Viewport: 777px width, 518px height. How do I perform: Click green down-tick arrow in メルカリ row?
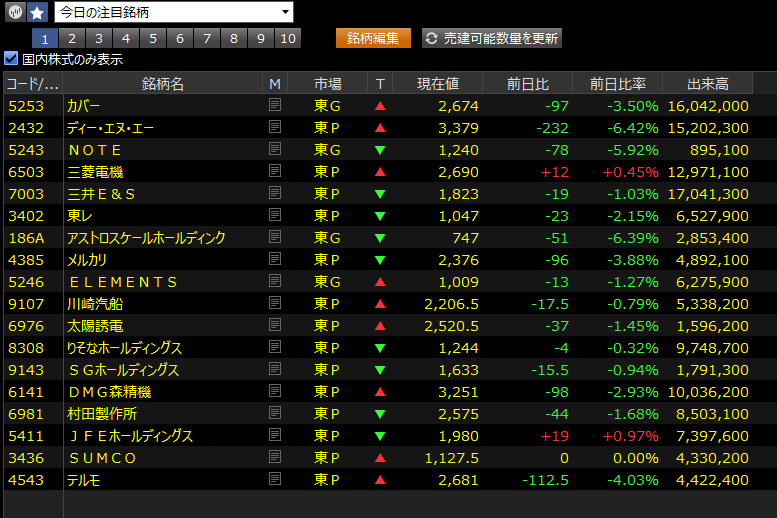pyautogui.click(x=380, y=260)
